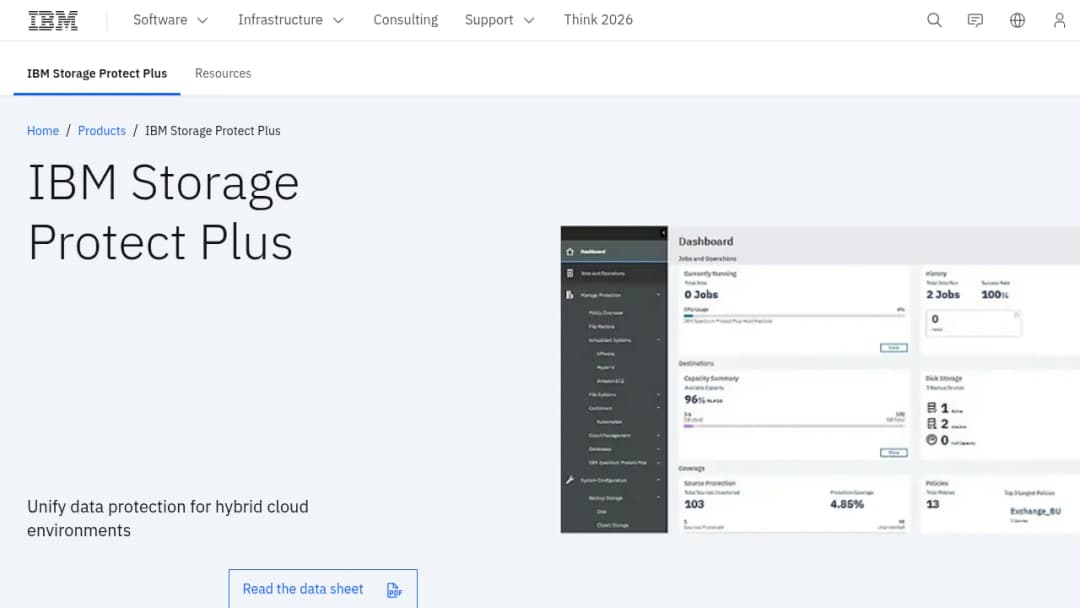Image resolution: width=1080 pixels, height=608 pixels.
Task: Expand the Software menu
Action: [x=170, y=20]
